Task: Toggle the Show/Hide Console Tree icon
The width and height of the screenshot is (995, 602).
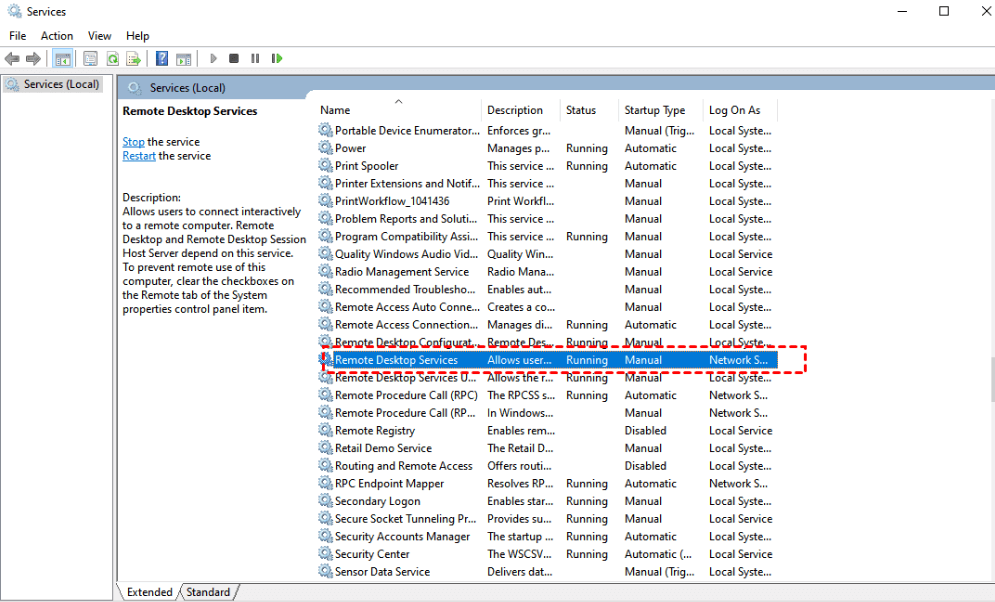Action: (x=62, y=59)
